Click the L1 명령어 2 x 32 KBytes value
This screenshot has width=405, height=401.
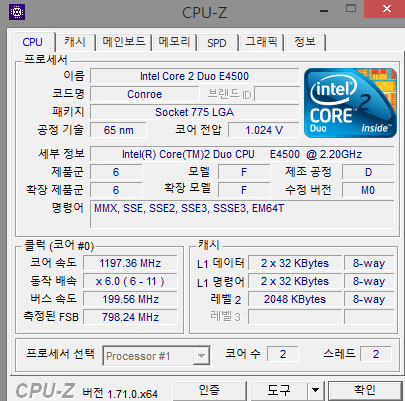295,281
